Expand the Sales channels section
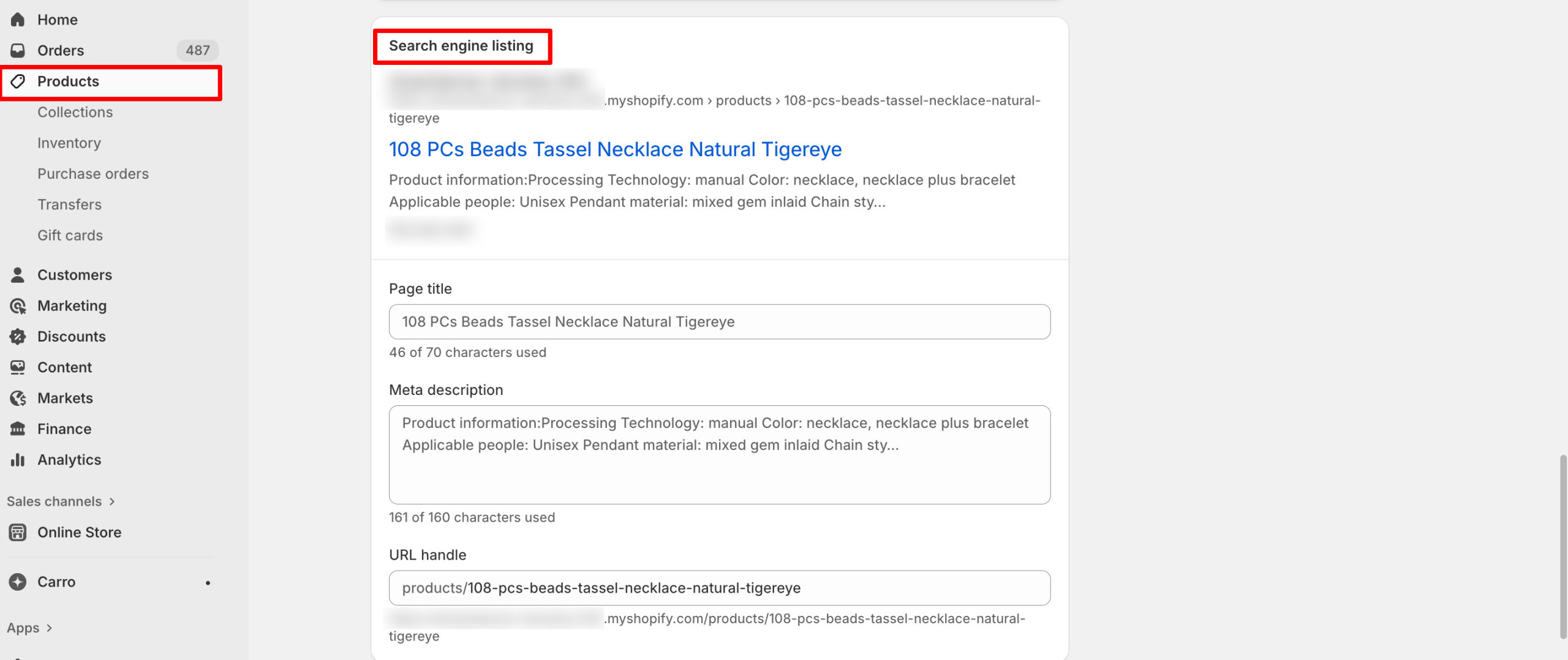1568x660 pixels. pyautogui.click(x=61, y=501)
